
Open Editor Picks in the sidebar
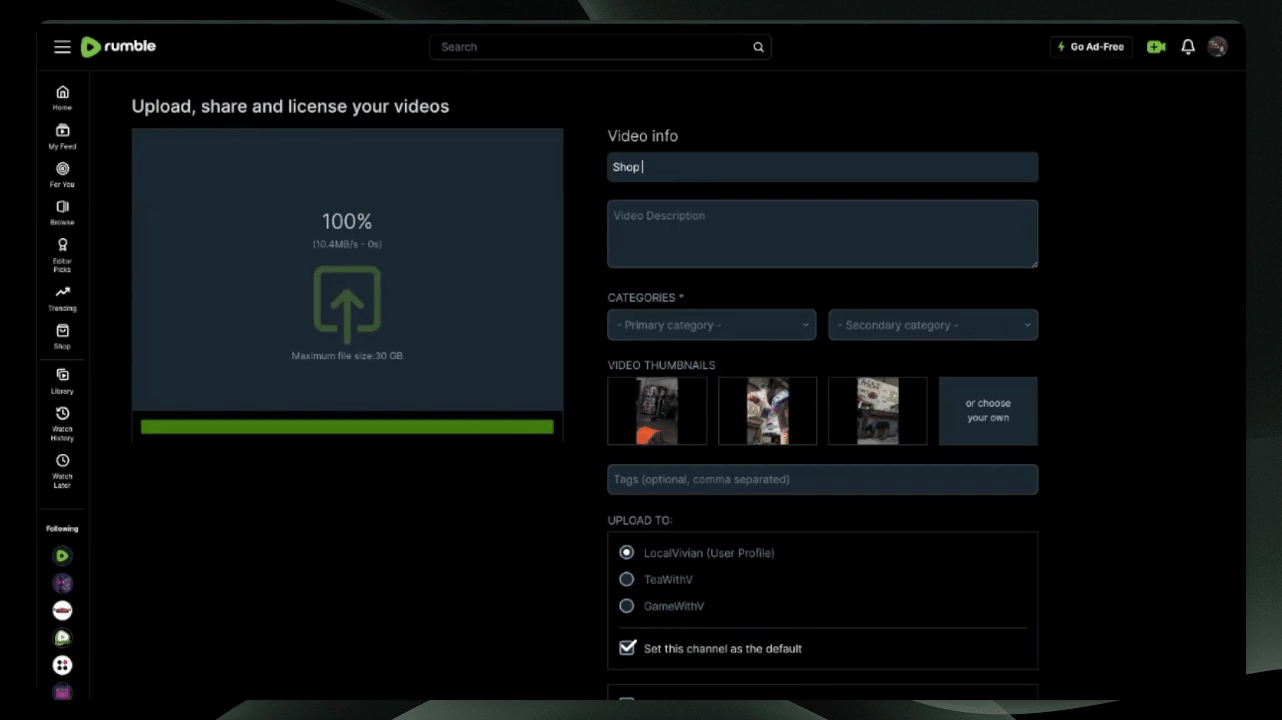pos(62,255)
